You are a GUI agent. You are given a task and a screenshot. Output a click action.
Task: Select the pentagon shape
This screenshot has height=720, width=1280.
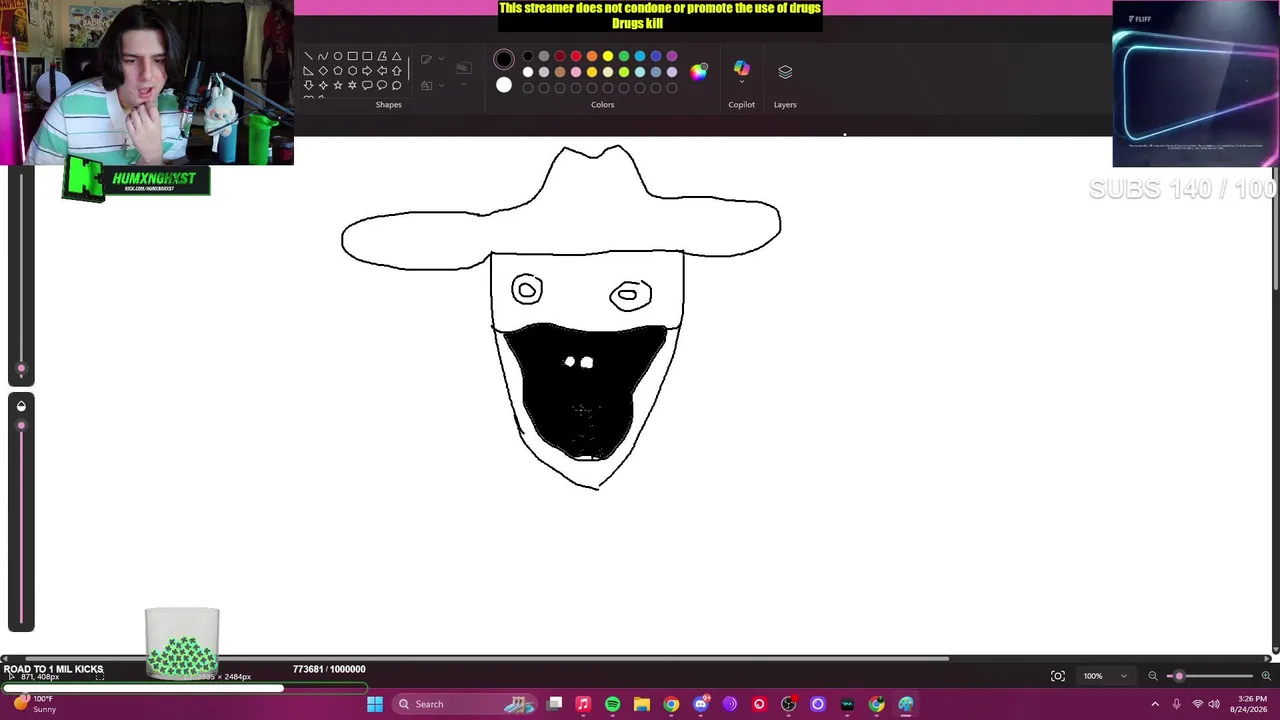point(338,71)
